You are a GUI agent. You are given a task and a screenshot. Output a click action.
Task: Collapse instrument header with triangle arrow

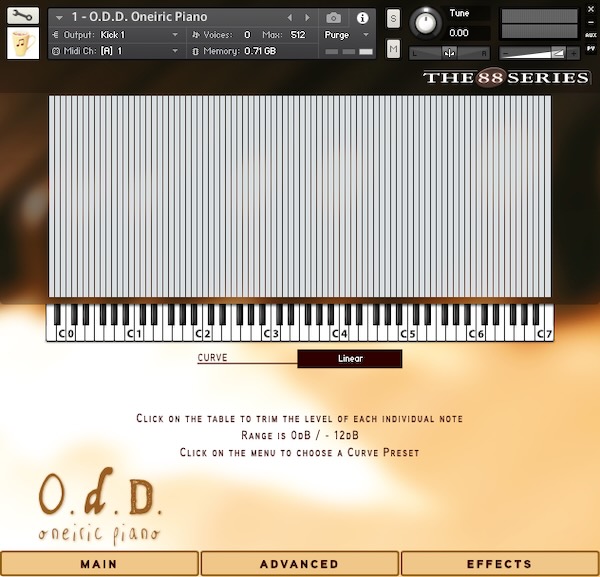(x=59, y=17)
